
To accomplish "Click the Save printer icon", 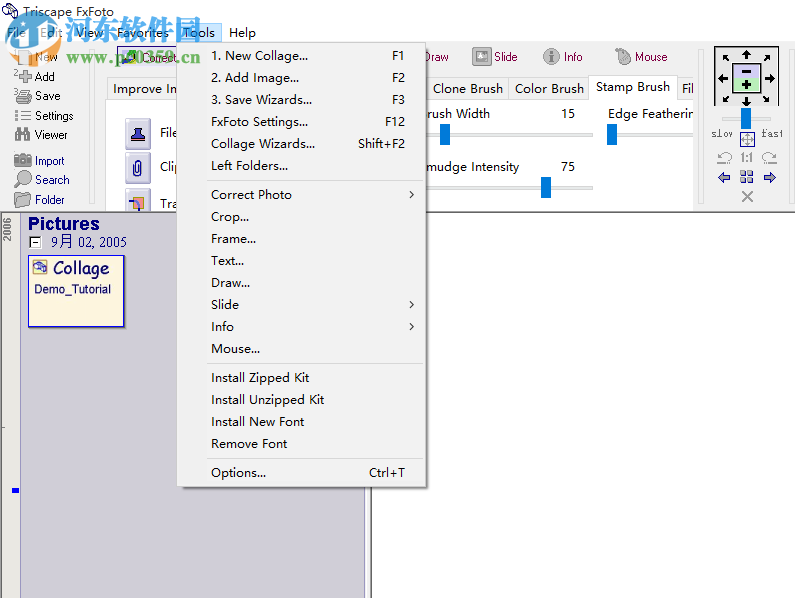I will click(23, 96).
